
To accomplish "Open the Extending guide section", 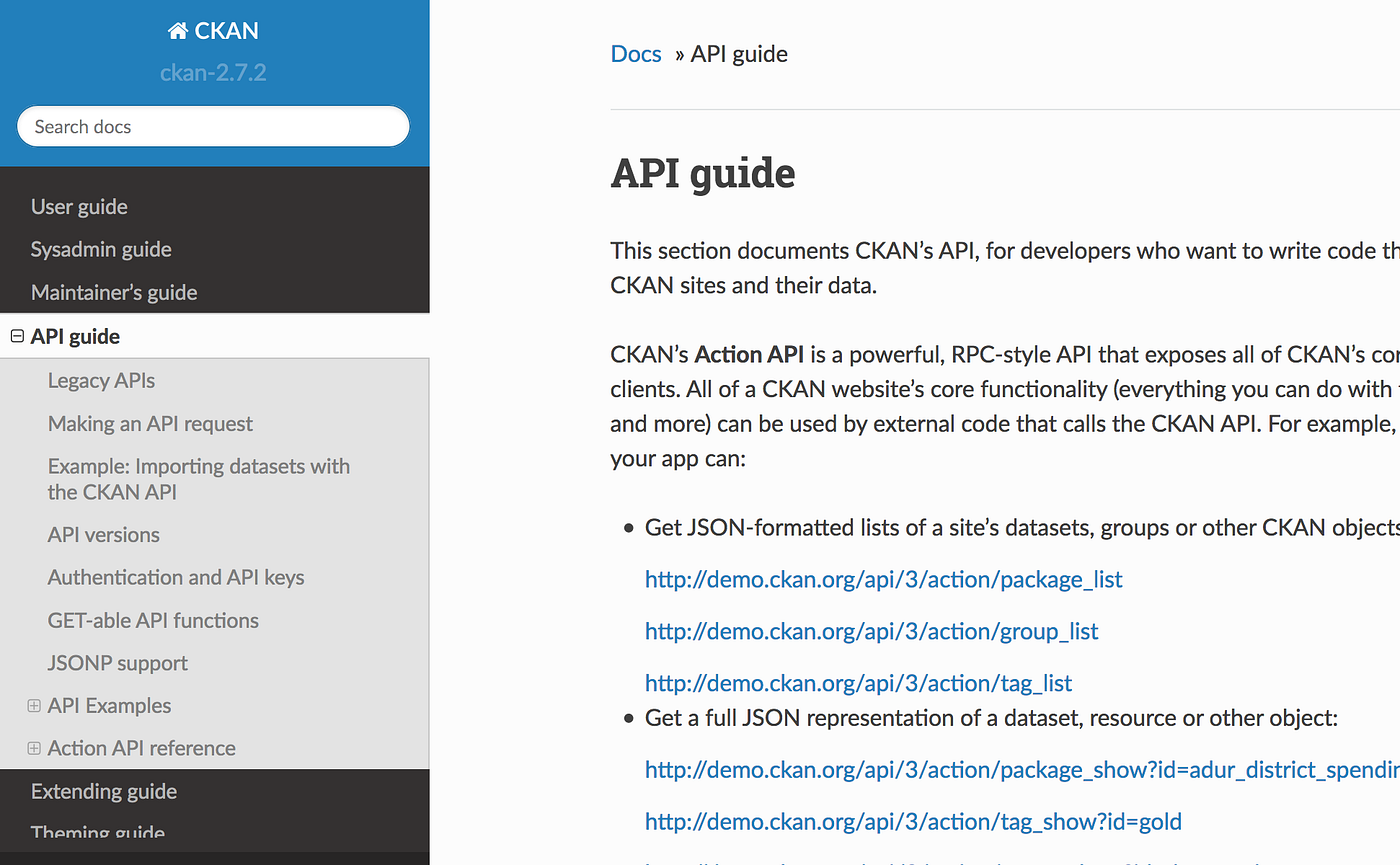I will coord(103,790).
